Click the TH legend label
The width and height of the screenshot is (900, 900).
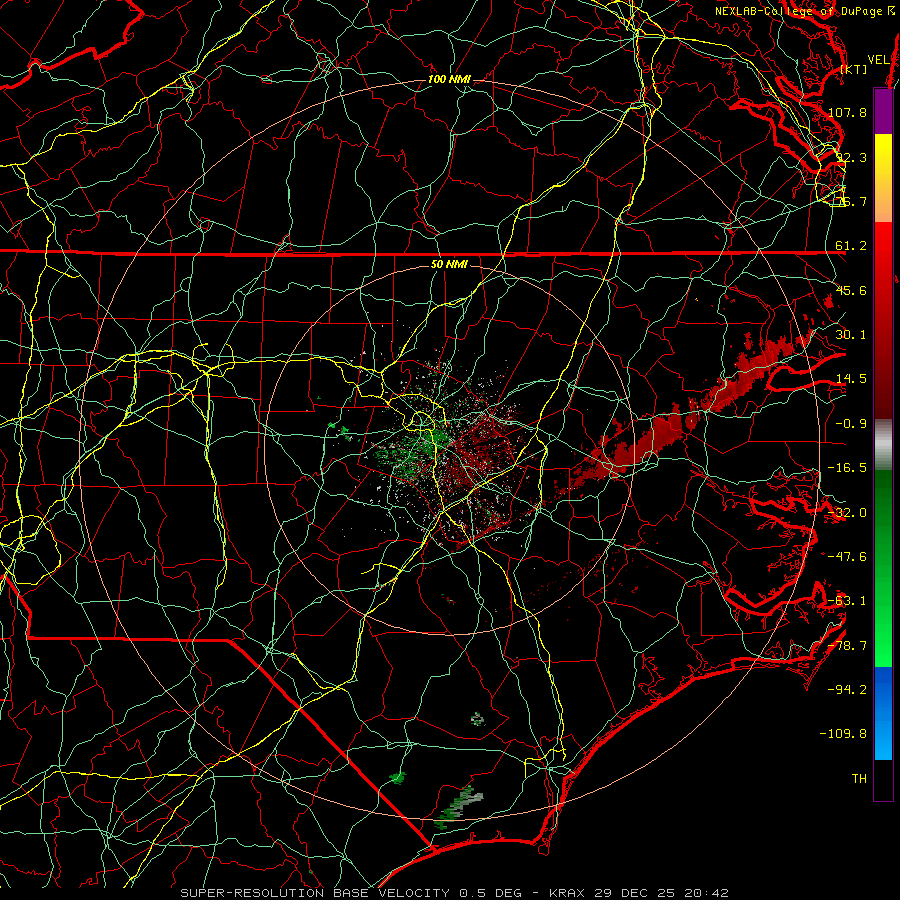coord(859,779)
